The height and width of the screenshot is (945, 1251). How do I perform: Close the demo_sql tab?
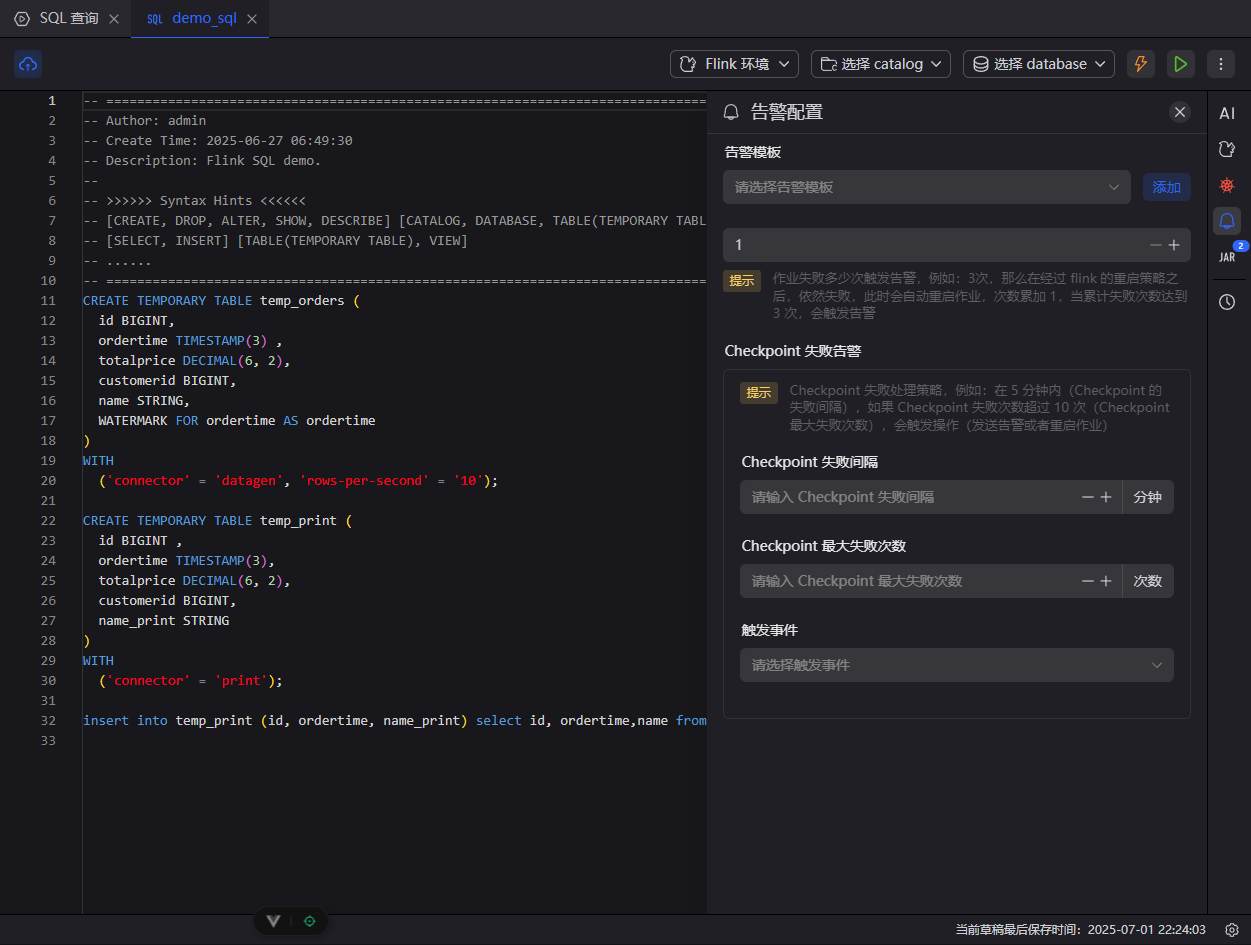[252, 19]
